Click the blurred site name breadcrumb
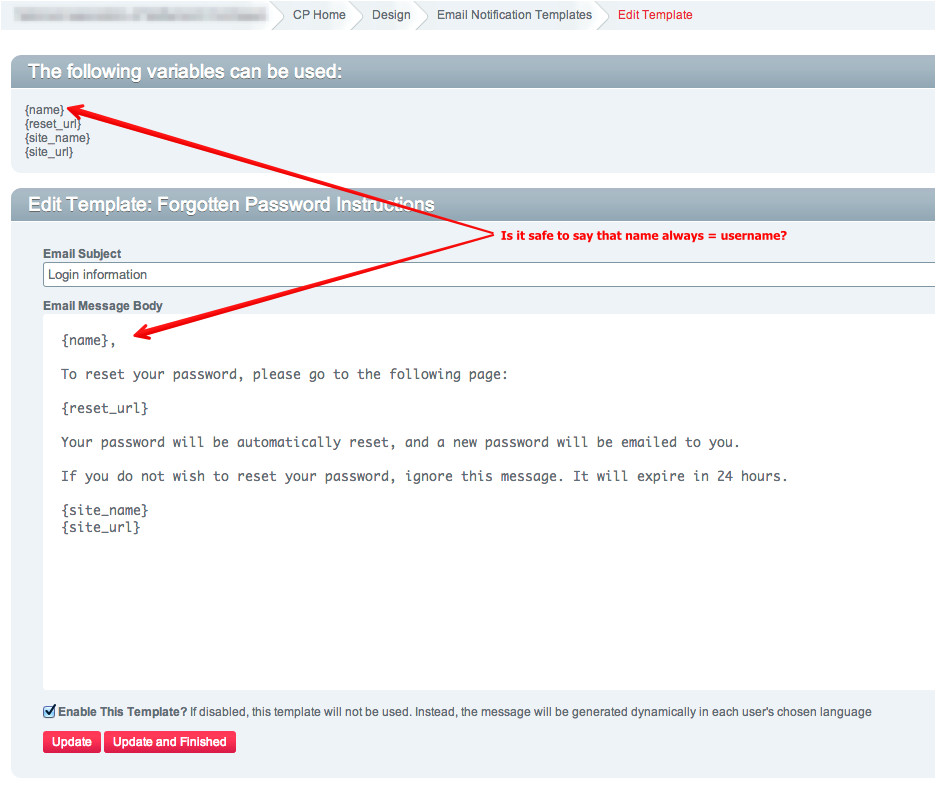This screenshot has height=798, width=936. click(x=140, y=15)
